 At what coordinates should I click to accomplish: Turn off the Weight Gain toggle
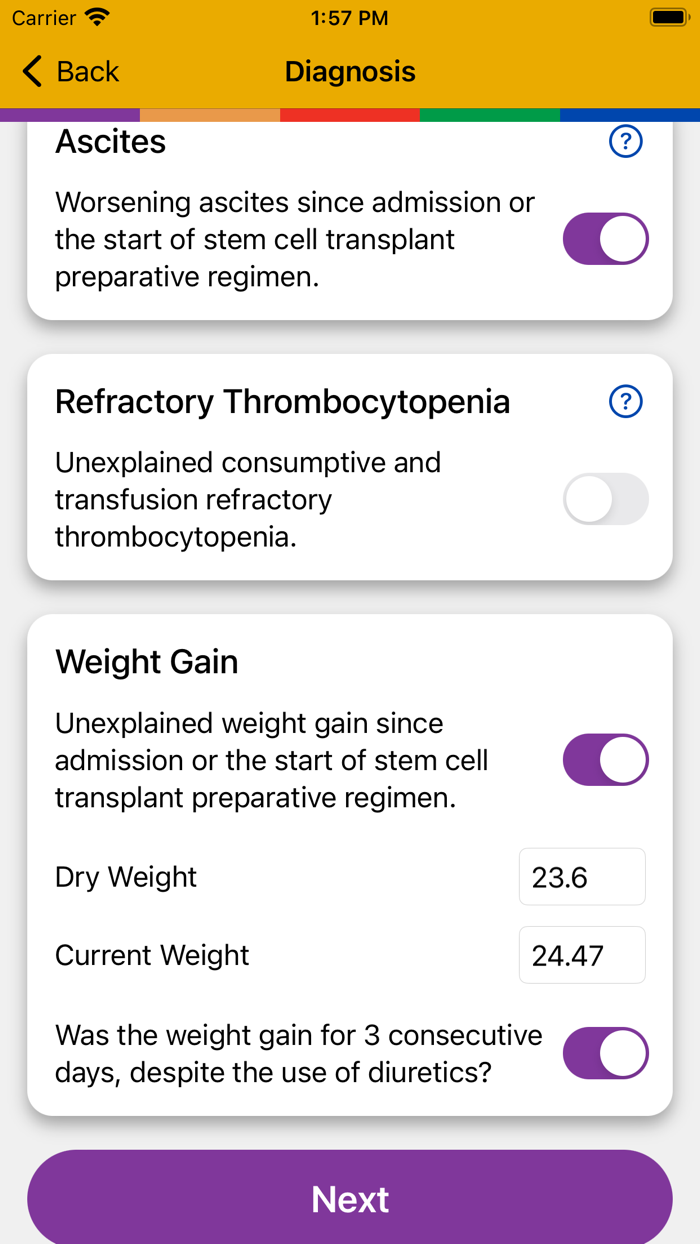pyautogui.click(x=605, y=759)
